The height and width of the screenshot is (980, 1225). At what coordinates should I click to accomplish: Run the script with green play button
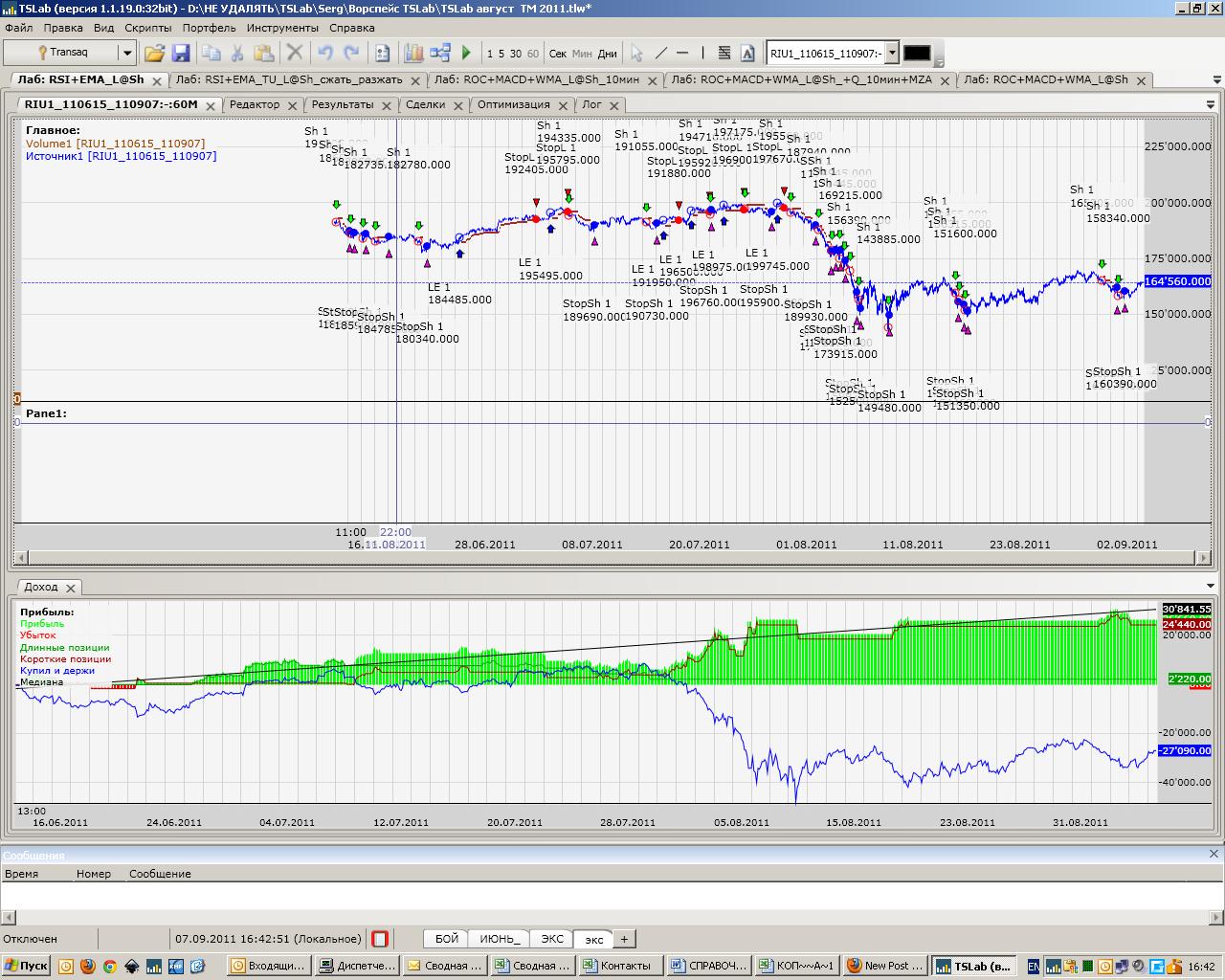pyautogui.click(x=467, y=54)
